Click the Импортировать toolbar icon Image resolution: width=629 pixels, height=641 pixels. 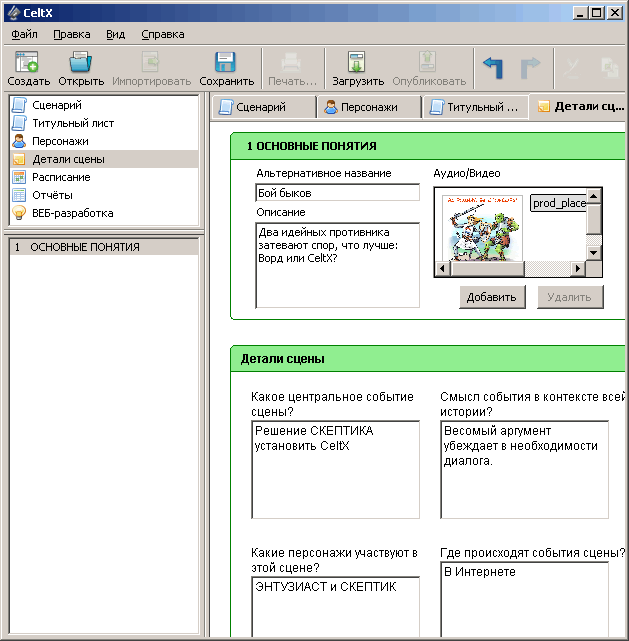pyautogui.click(x=150, y=62)
